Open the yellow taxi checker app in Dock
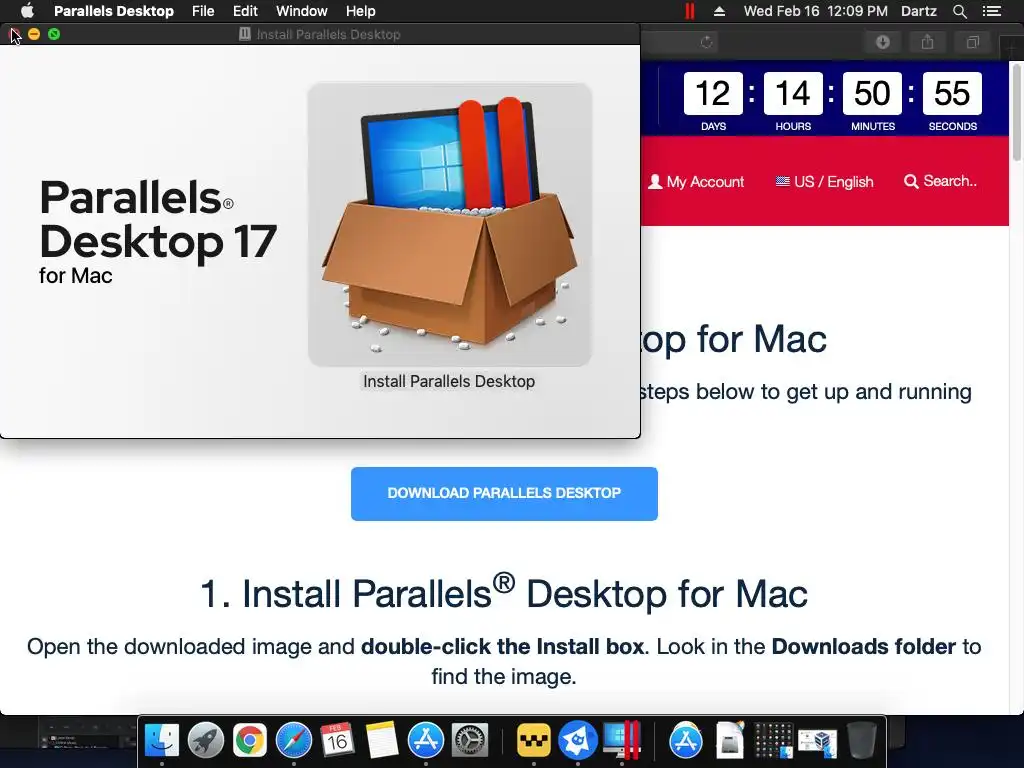 coord(534,740)
